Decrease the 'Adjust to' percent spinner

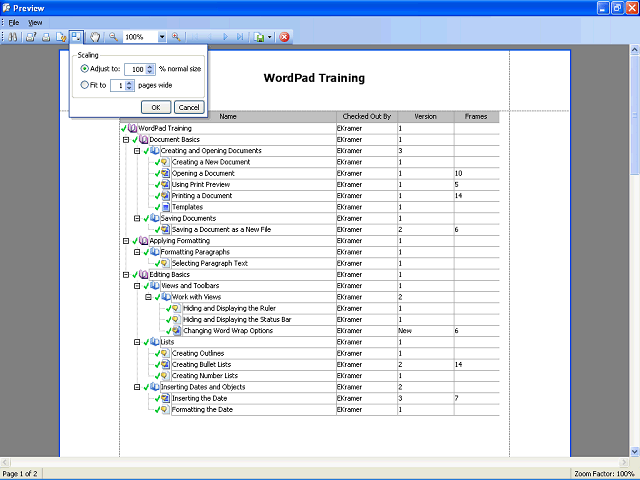(150, 72)
